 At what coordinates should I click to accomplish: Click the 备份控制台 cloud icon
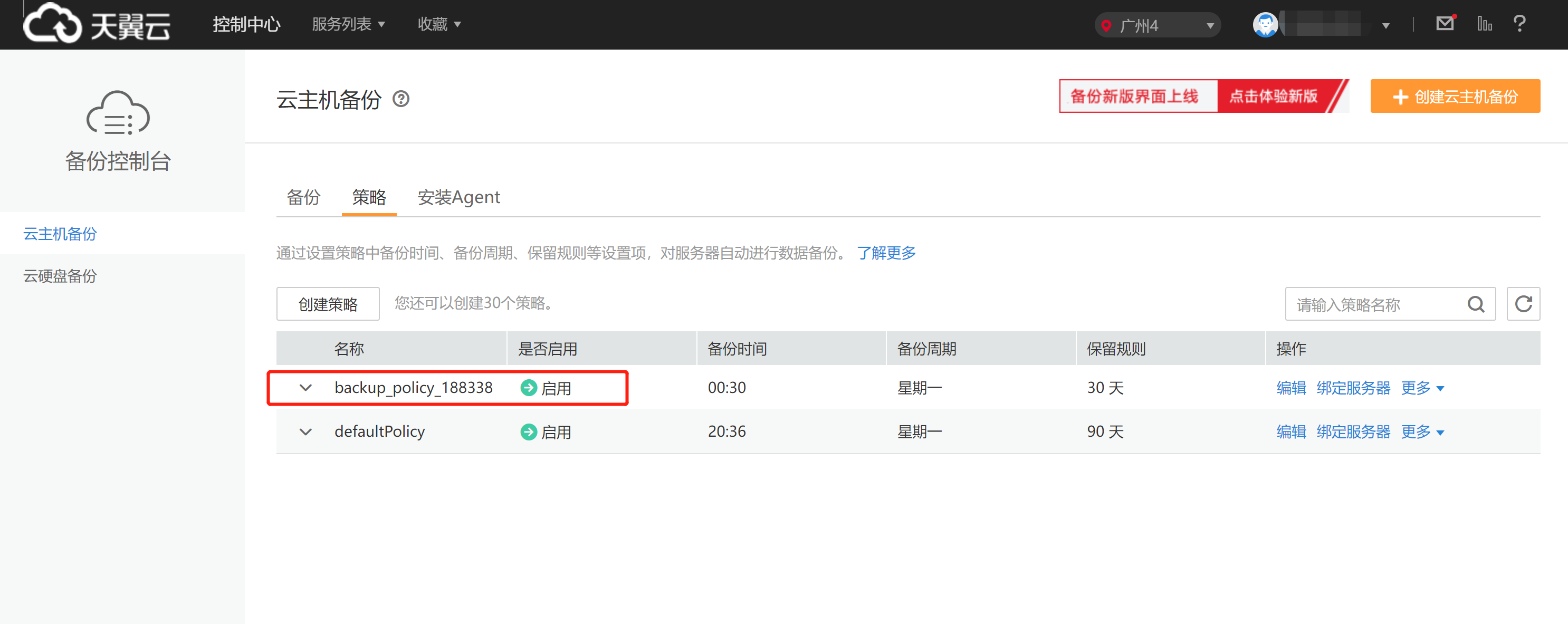(x=118, y=113)
